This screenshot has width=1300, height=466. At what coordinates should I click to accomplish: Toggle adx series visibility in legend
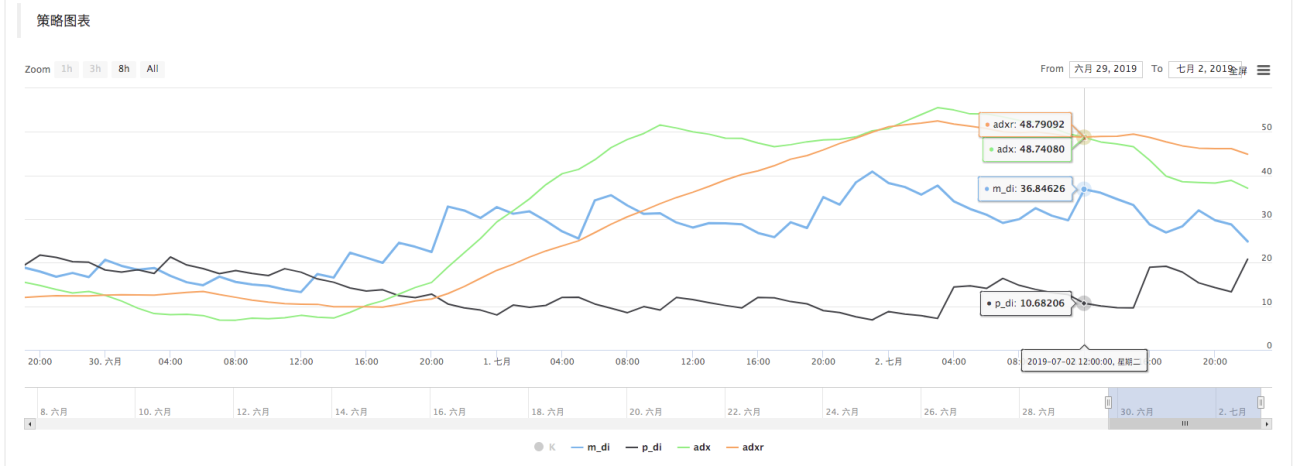point(695,447)
